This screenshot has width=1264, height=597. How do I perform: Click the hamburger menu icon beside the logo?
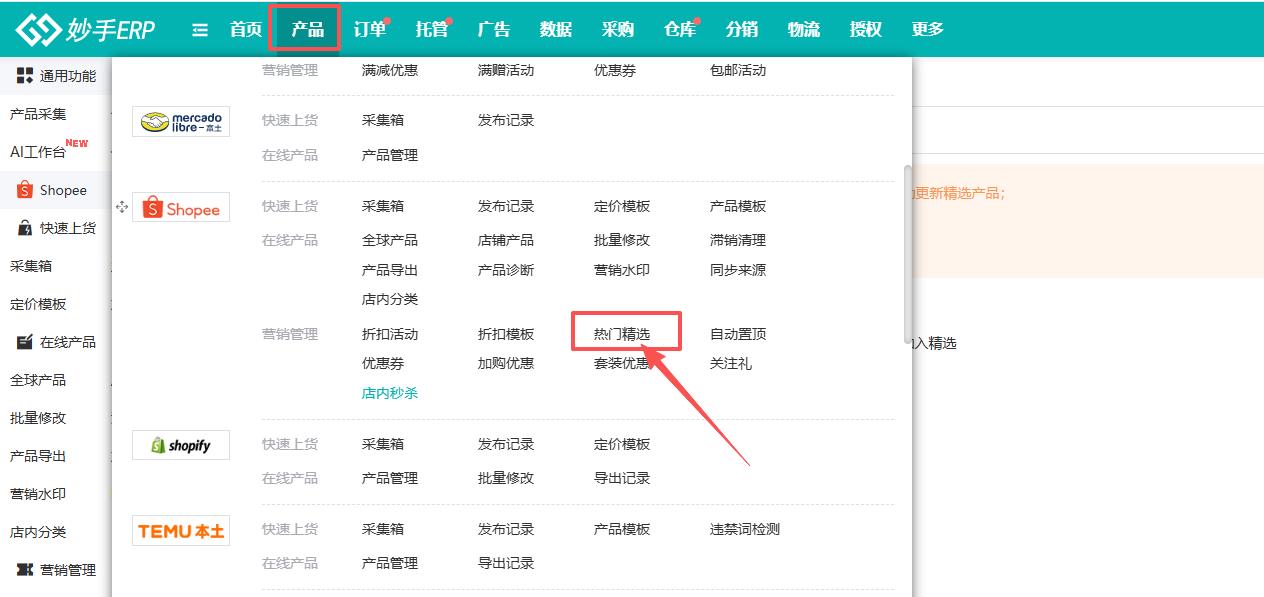tap(199, 29)
